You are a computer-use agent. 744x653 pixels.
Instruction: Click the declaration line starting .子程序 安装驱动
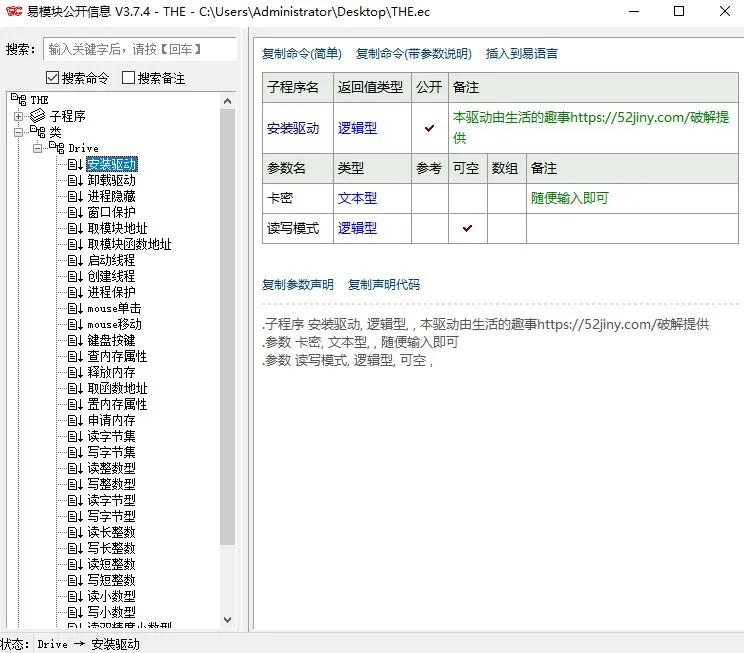click(x=485, y=324)
